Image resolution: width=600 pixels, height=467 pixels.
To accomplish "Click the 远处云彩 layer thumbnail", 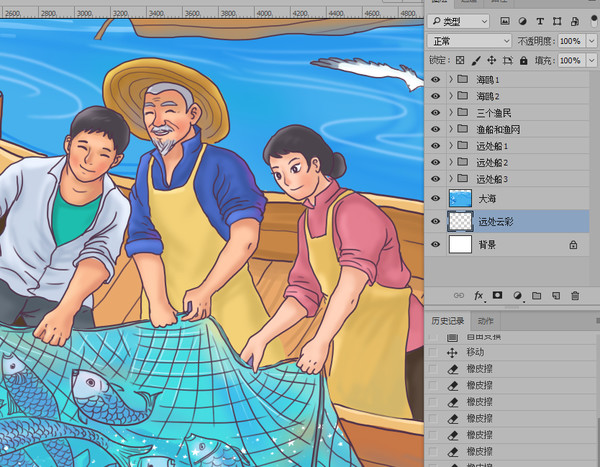I will 460,221.
